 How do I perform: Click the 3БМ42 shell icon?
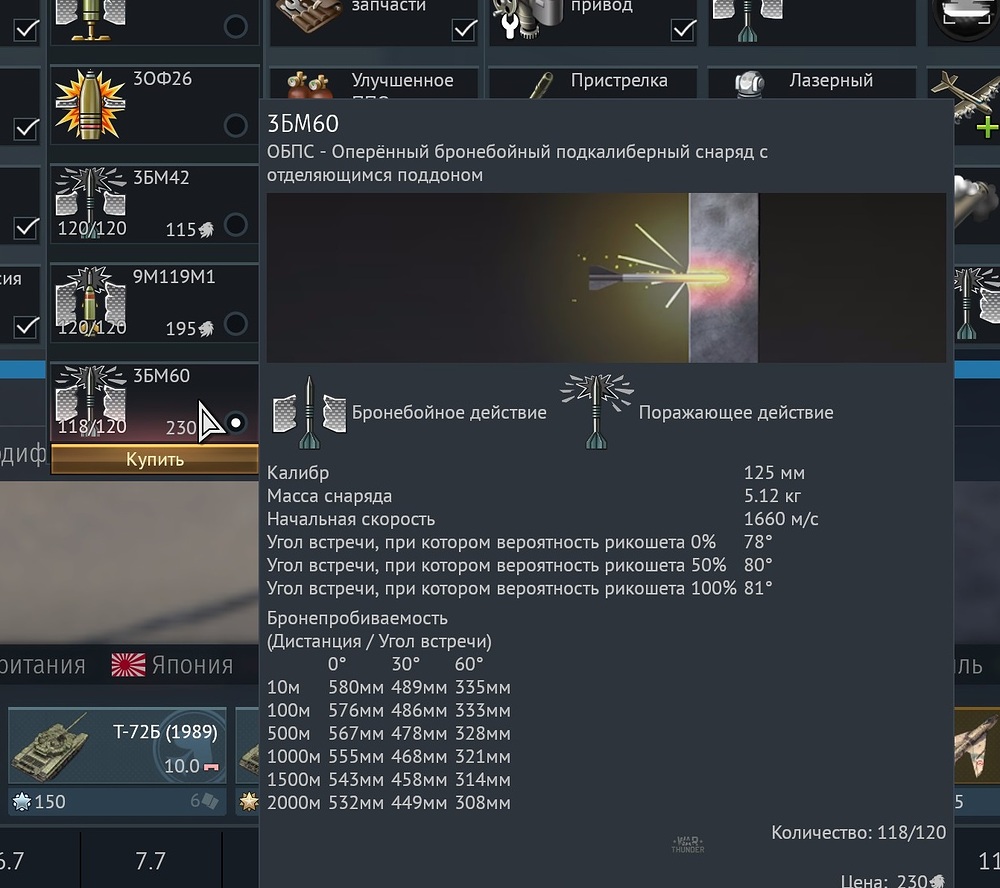point(91,202)
